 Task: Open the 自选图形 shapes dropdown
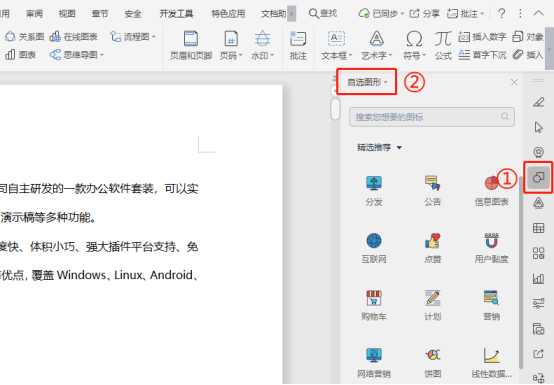(x=367, y=82)
